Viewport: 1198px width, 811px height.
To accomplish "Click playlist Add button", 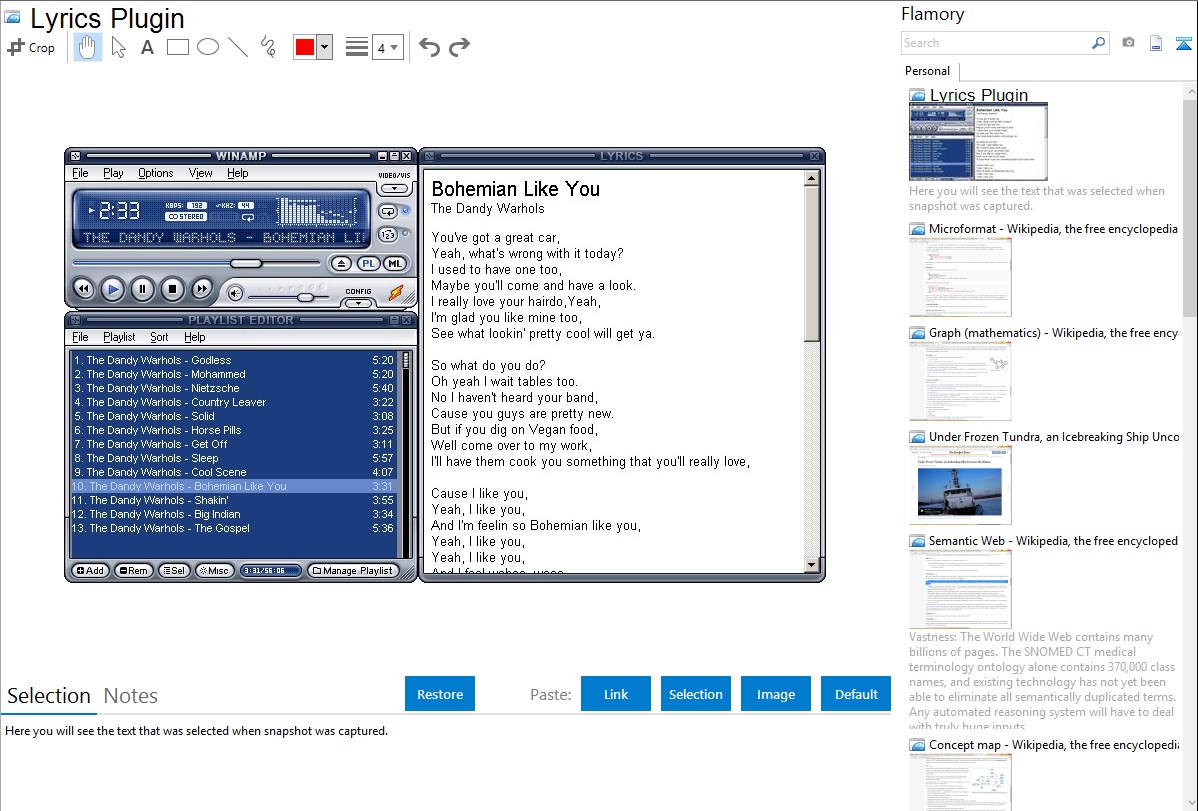I will (x=90, y=571).
